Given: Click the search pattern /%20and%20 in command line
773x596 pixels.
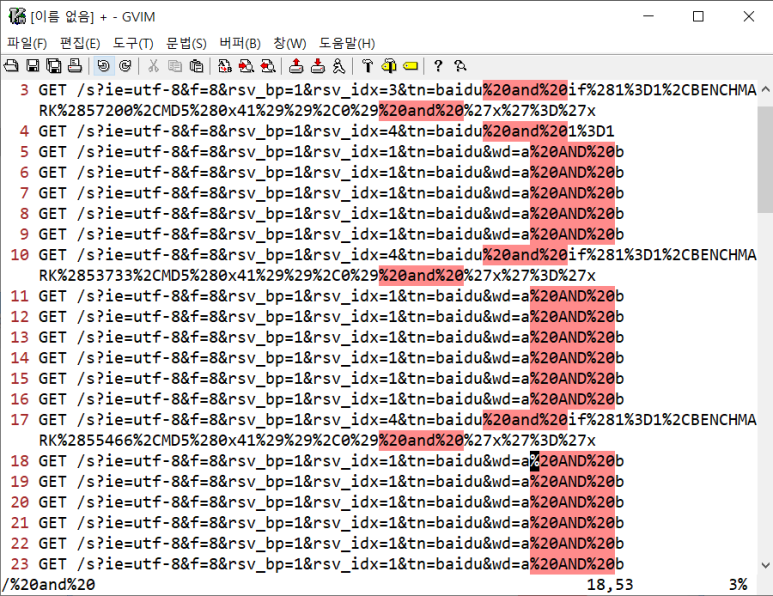Looking at the screenshot, I should pyautogui.click(x=48, y=585).
